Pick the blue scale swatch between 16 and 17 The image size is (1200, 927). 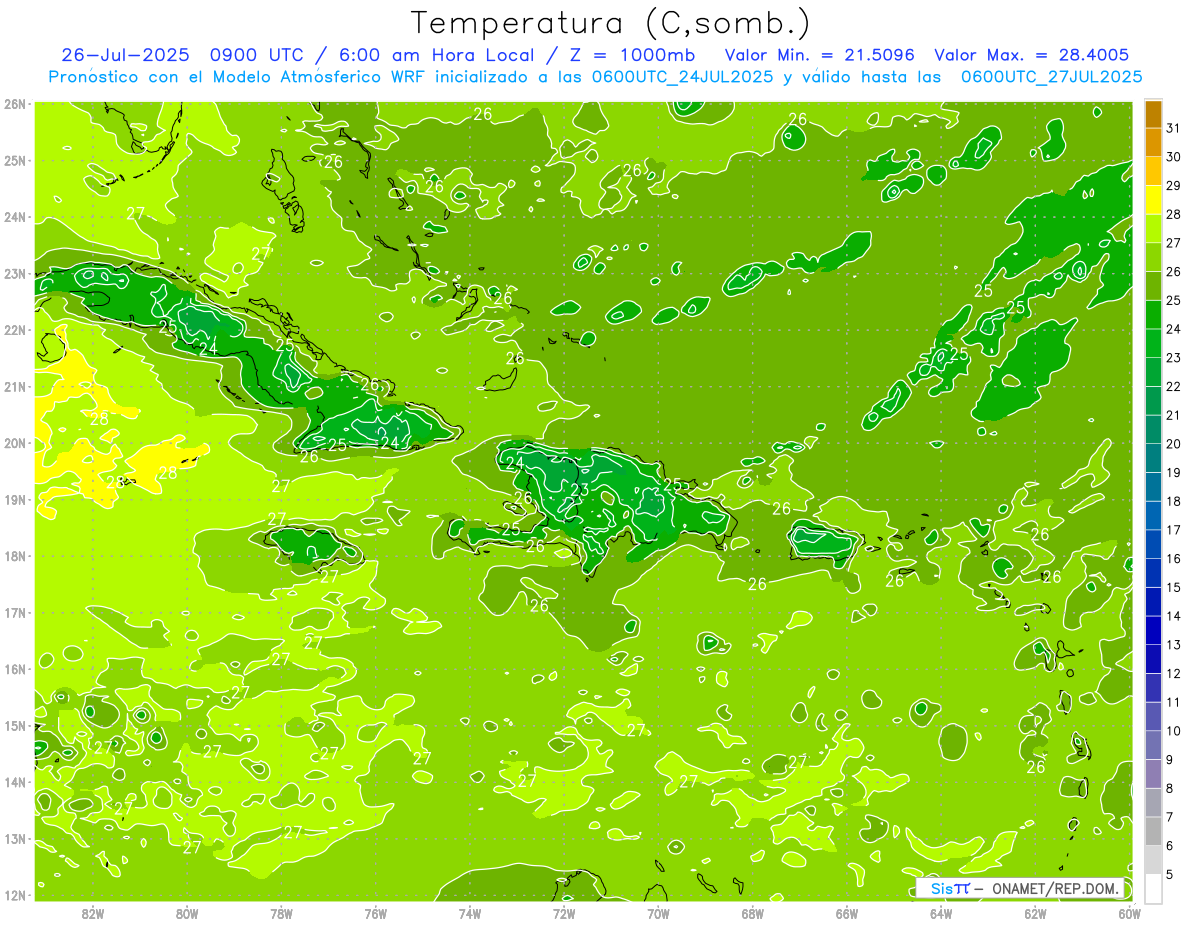point(1153,544)
